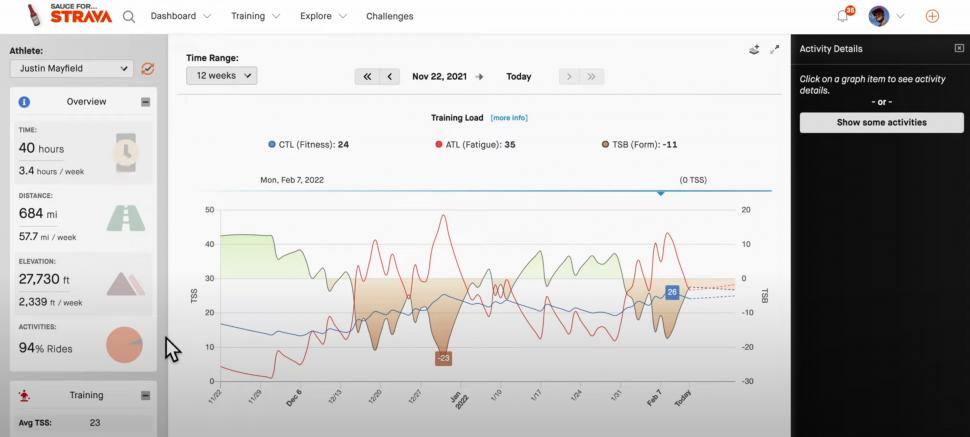Open the search magnifier icon

[x=129, y=17]
